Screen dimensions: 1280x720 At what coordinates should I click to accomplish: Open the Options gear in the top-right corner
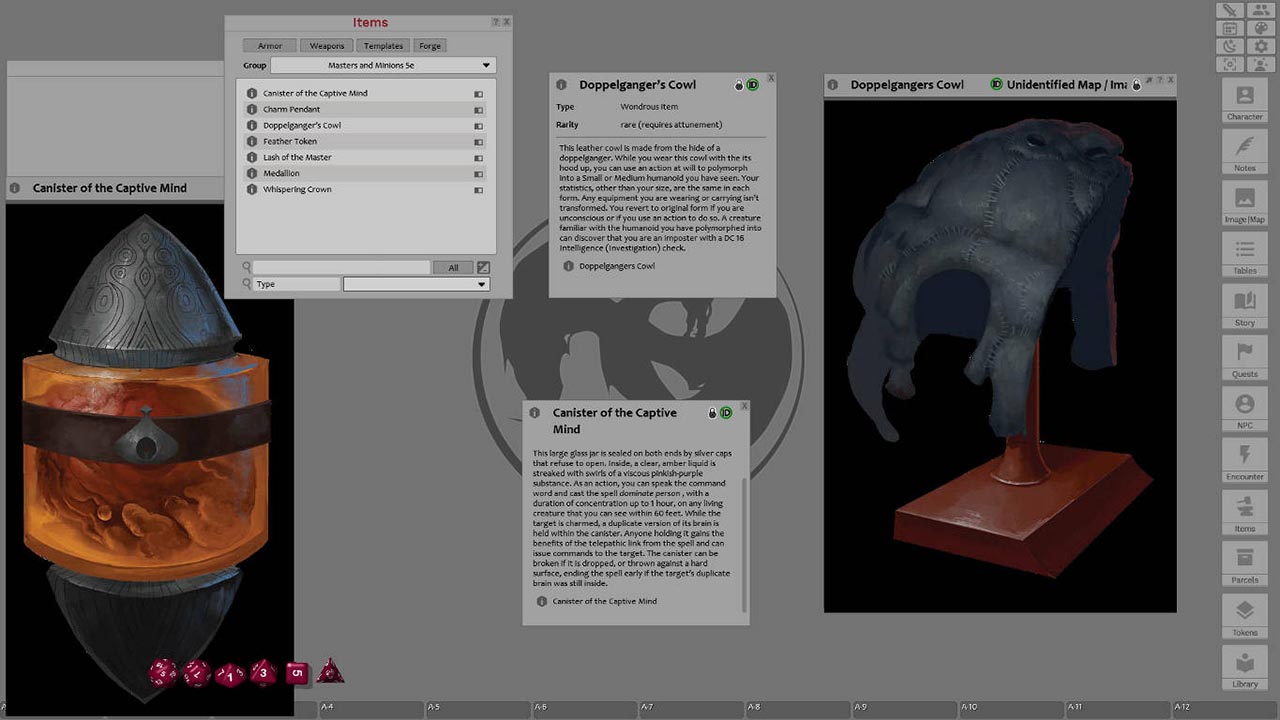click(x=1260, y=46)
